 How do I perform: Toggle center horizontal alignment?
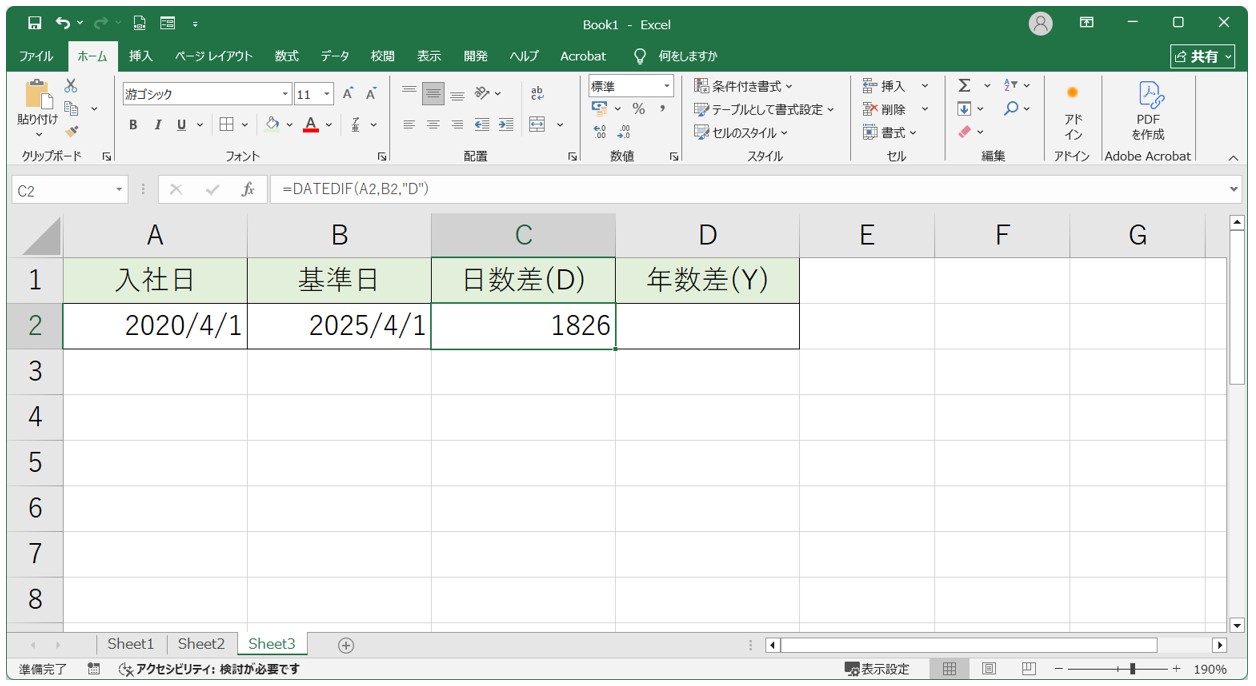point(433,125)
